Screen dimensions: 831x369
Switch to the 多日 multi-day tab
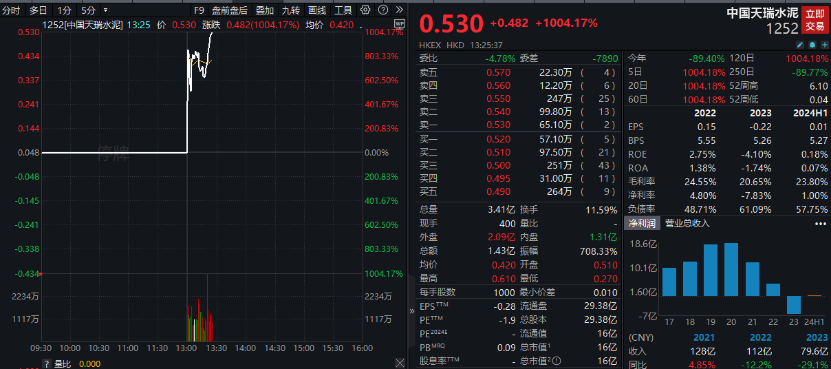pyautogui.click(x=38, y=10)
